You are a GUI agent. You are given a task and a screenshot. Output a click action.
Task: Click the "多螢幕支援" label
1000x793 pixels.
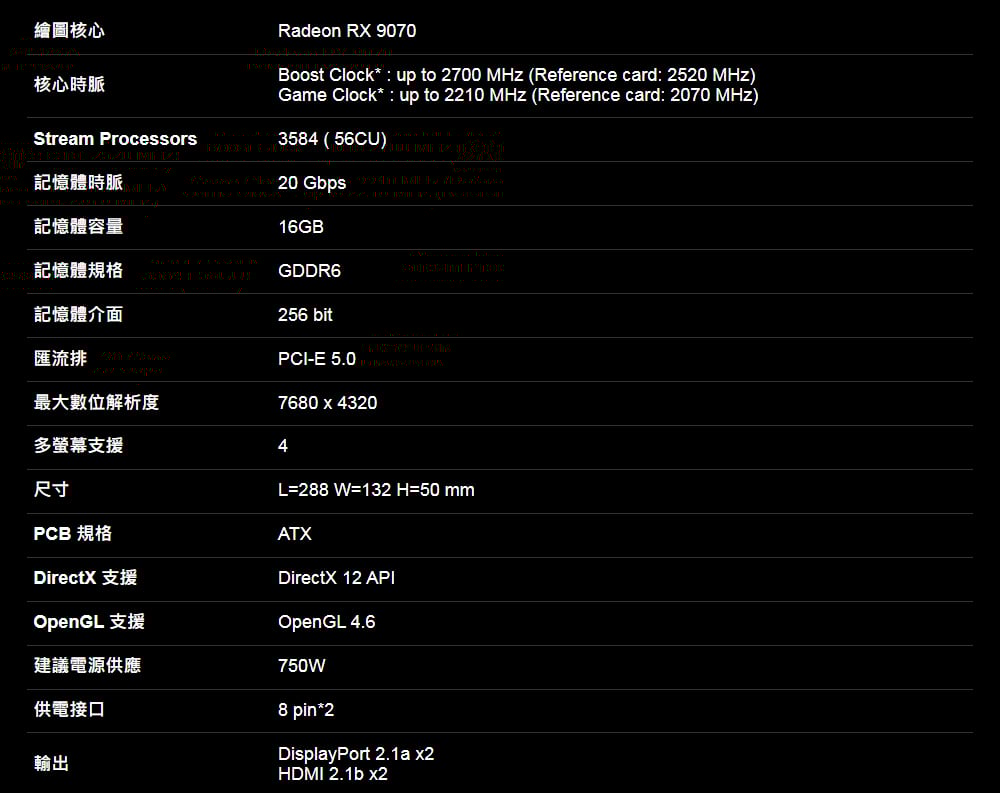pyautogui.click(x=78, y=445)
